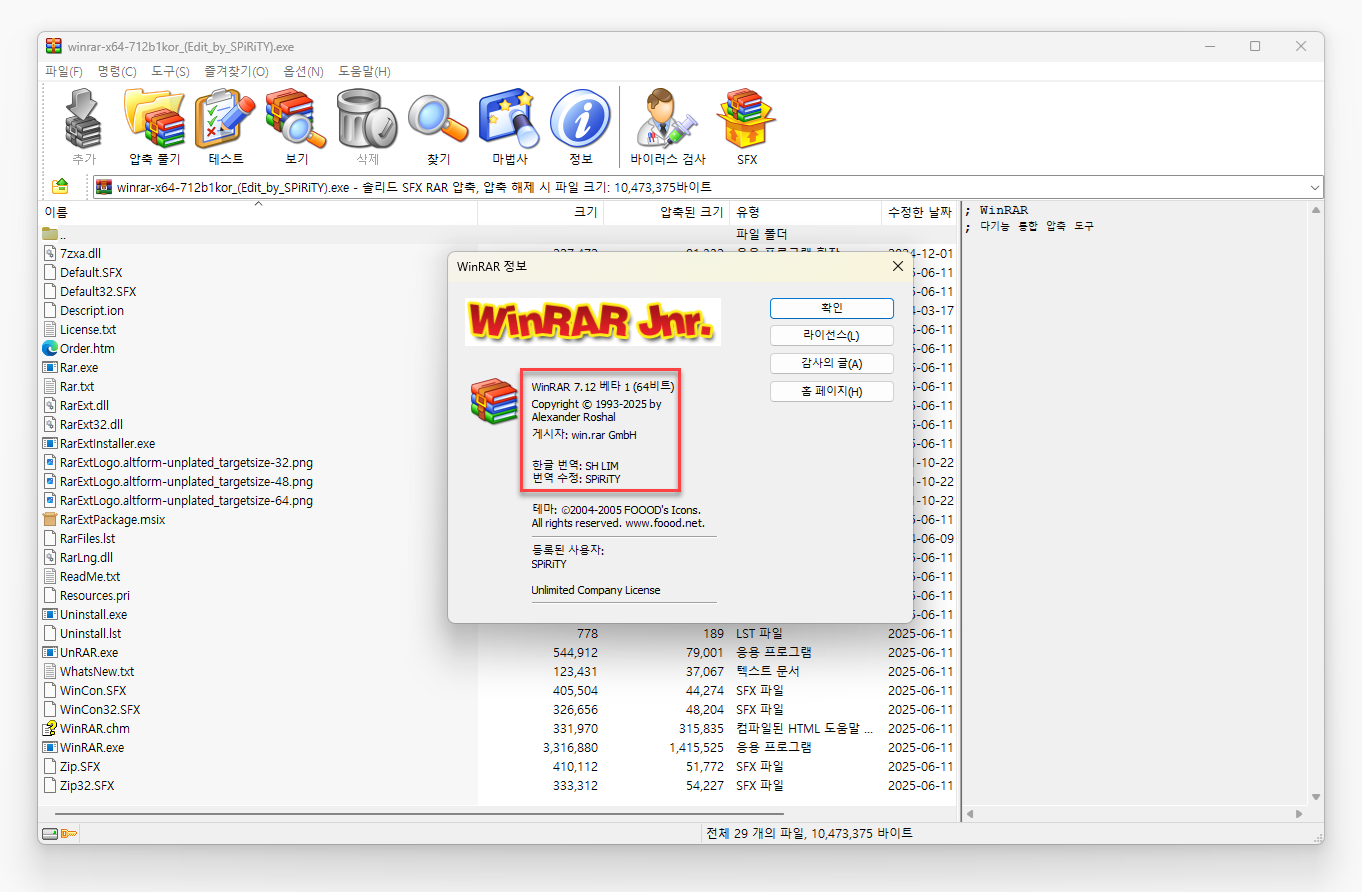
Task: Open the 옵션(N) menu
Action: coord(303,71)
